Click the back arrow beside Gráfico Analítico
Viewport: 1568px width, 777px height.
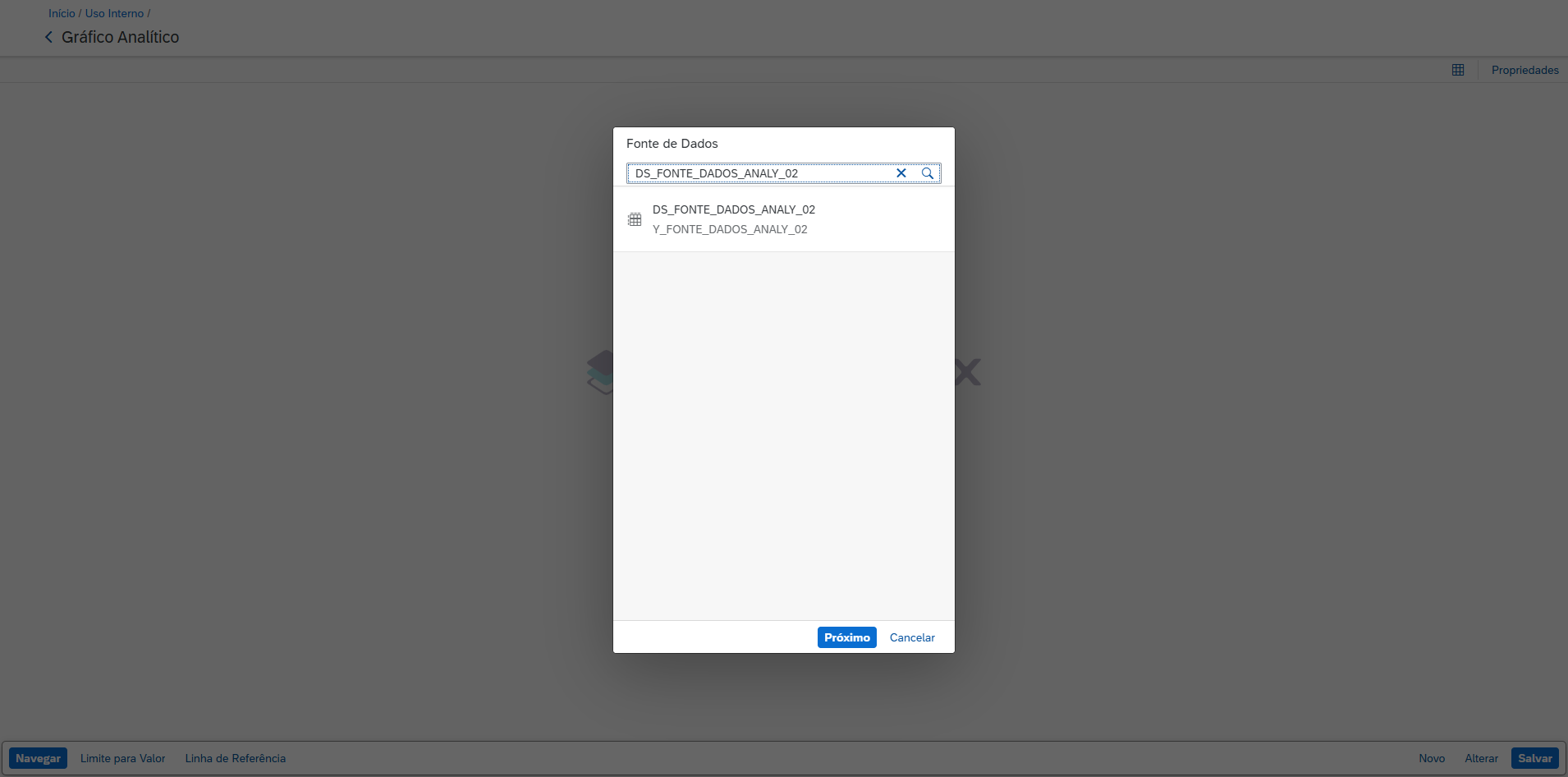coord(48,37)
